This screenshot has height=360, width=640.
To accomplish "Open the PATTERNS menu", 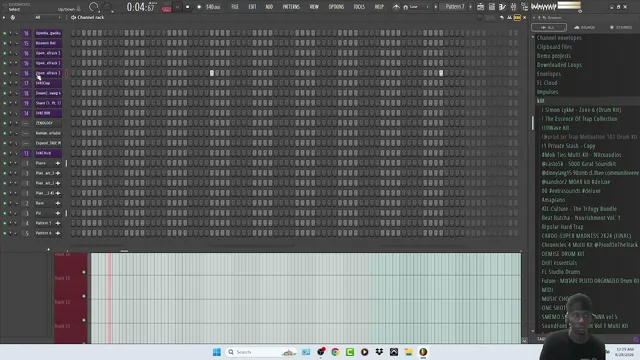I will point(291,7).
